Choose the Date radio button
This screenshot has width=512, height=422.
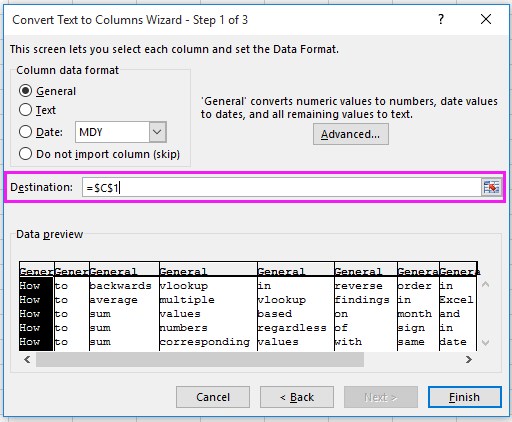tap(25, 132)
